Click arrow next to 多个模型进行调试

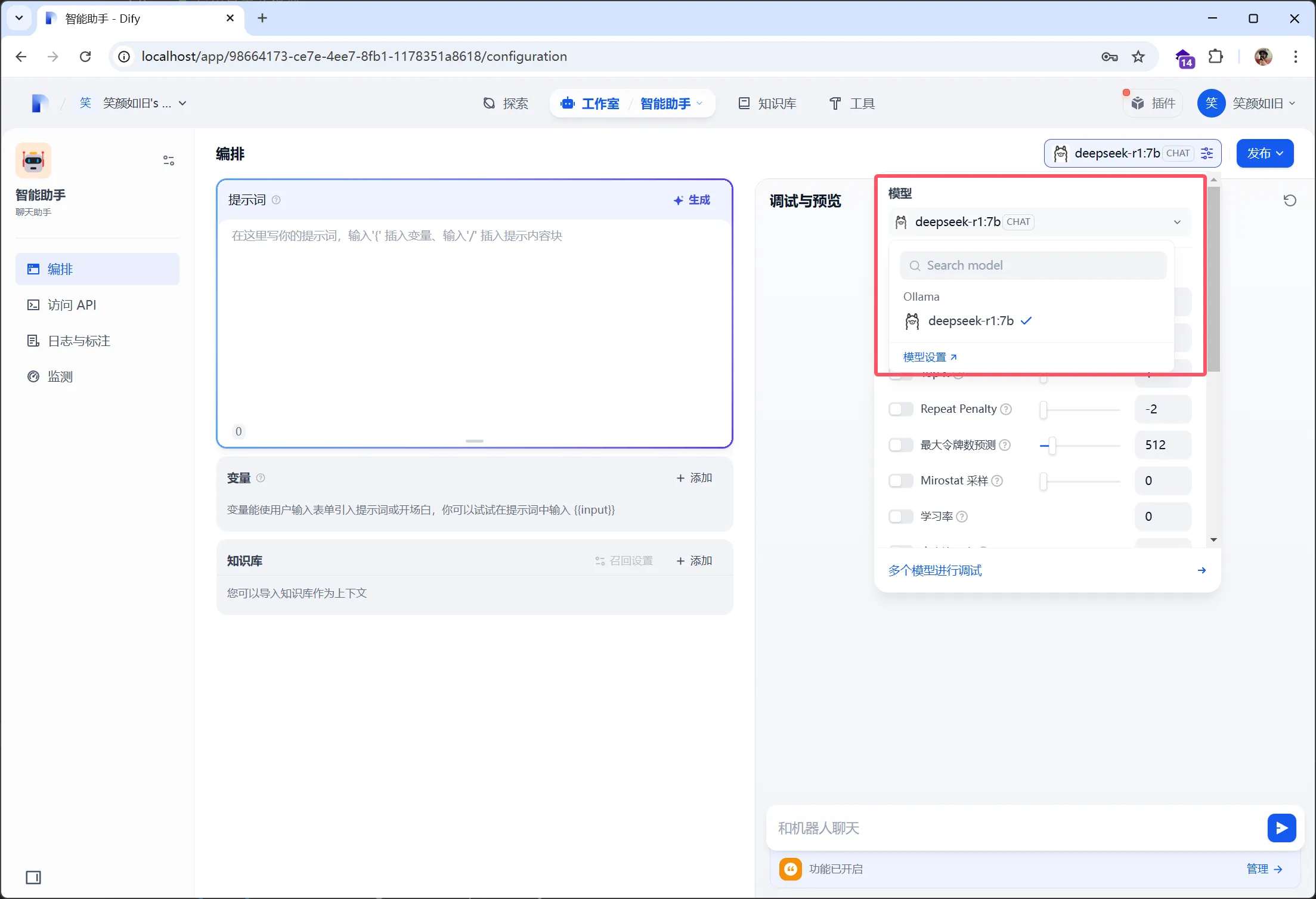tap(1202, 570)
